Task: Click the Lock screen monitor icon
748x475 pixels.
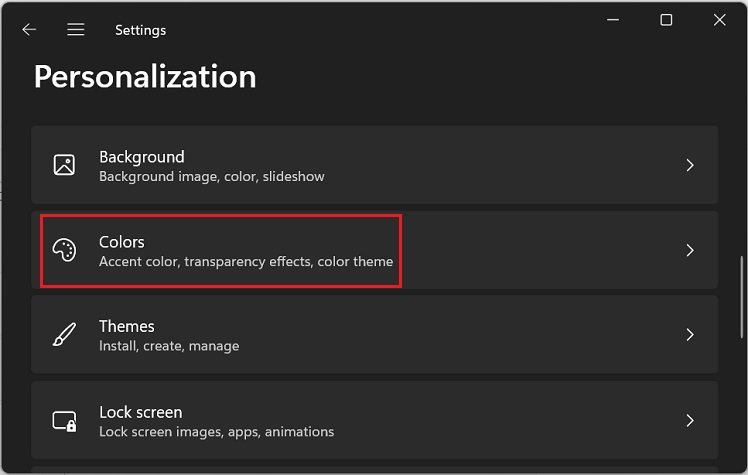Action: tap(64, 421)
